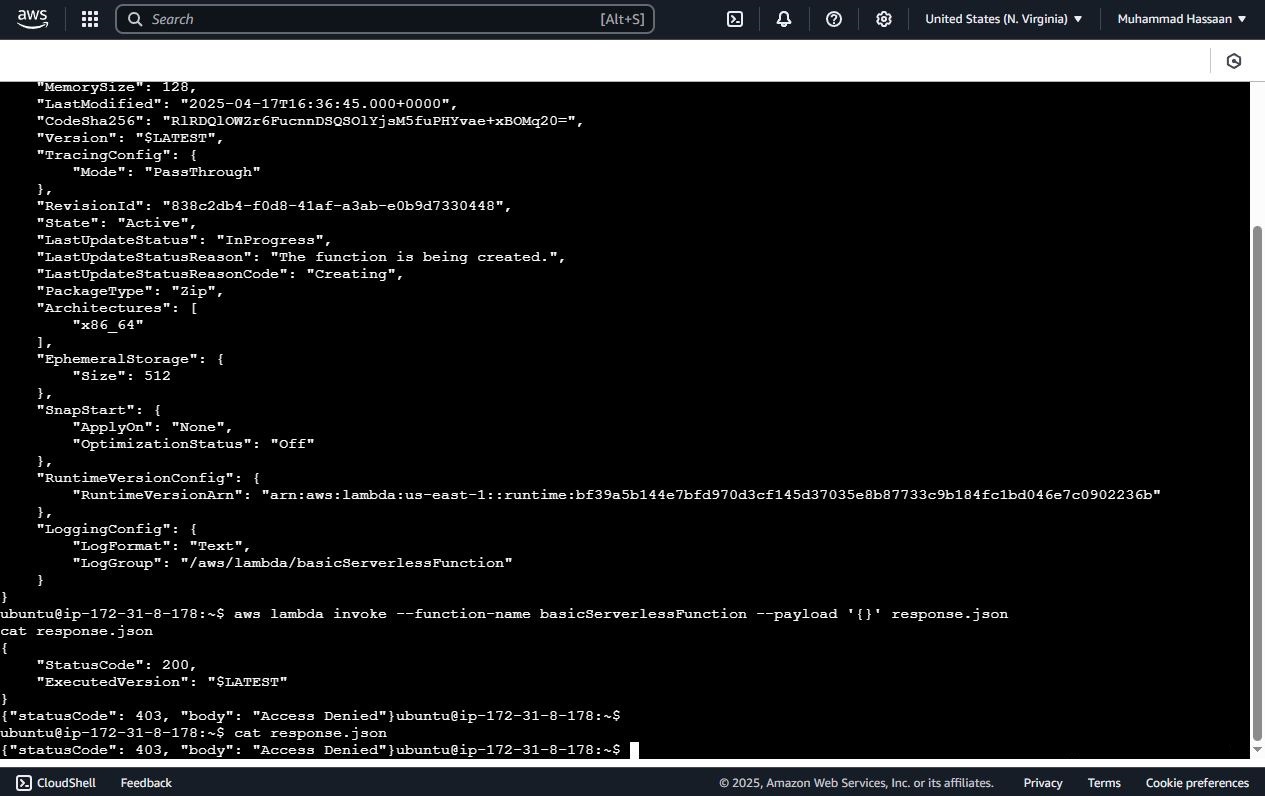Click the "StatusCode": 200 line
The width and height of the screenshot is (1265, 796).
(x=116, y=665)
